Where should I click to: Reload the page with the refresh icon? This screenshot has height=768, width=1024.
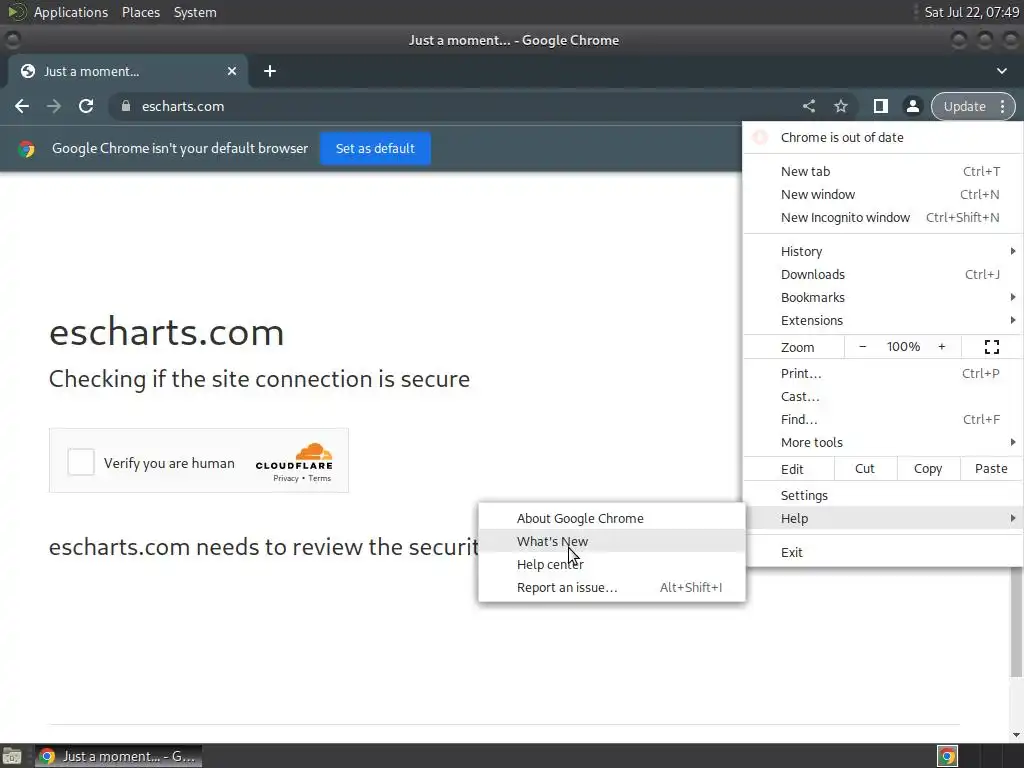(x=86, y=106)
